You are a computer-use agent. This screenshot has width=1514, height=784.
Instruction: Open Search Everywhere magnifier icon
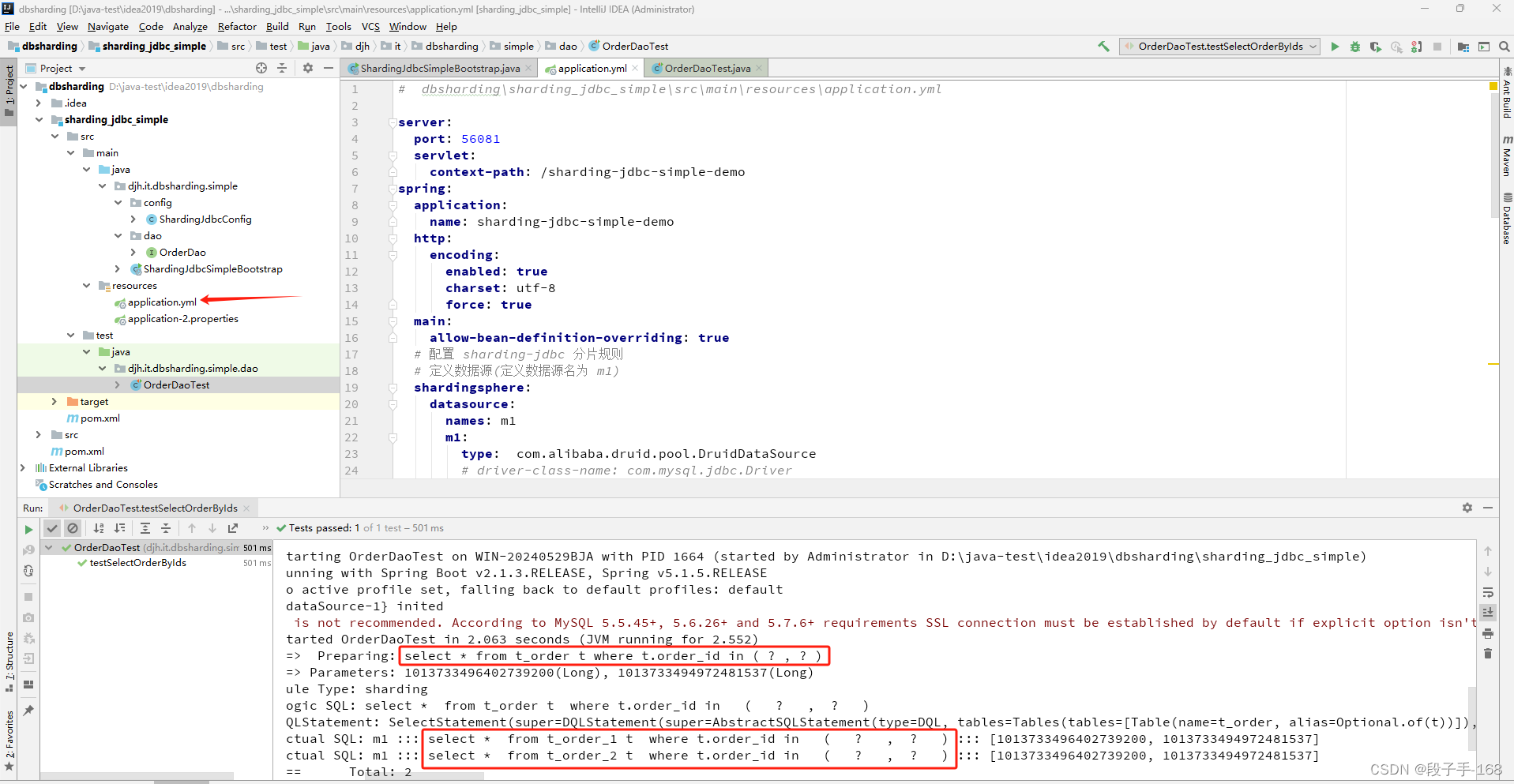[x=1505, y=47]
